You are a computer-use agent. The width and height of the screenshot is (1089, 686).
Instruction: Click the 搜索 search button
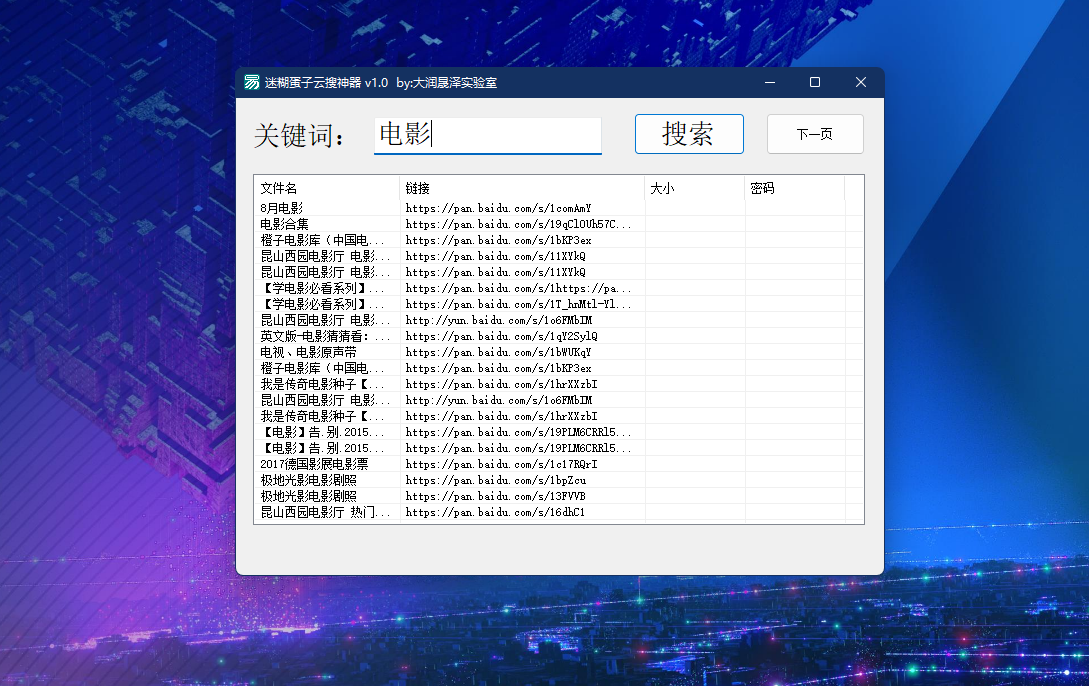[689, 134]
